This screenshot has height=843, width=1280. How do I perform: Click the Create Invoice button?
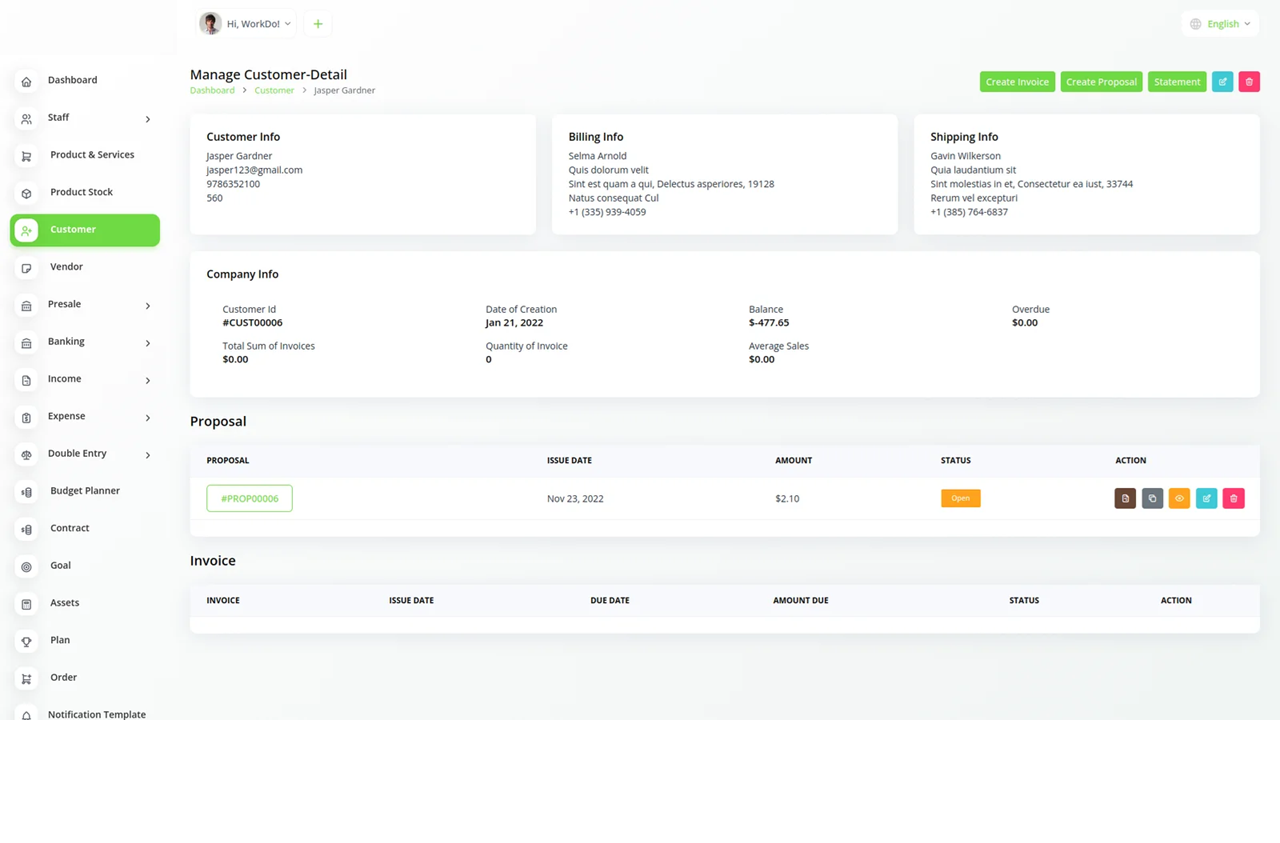tap(1016, 82)
